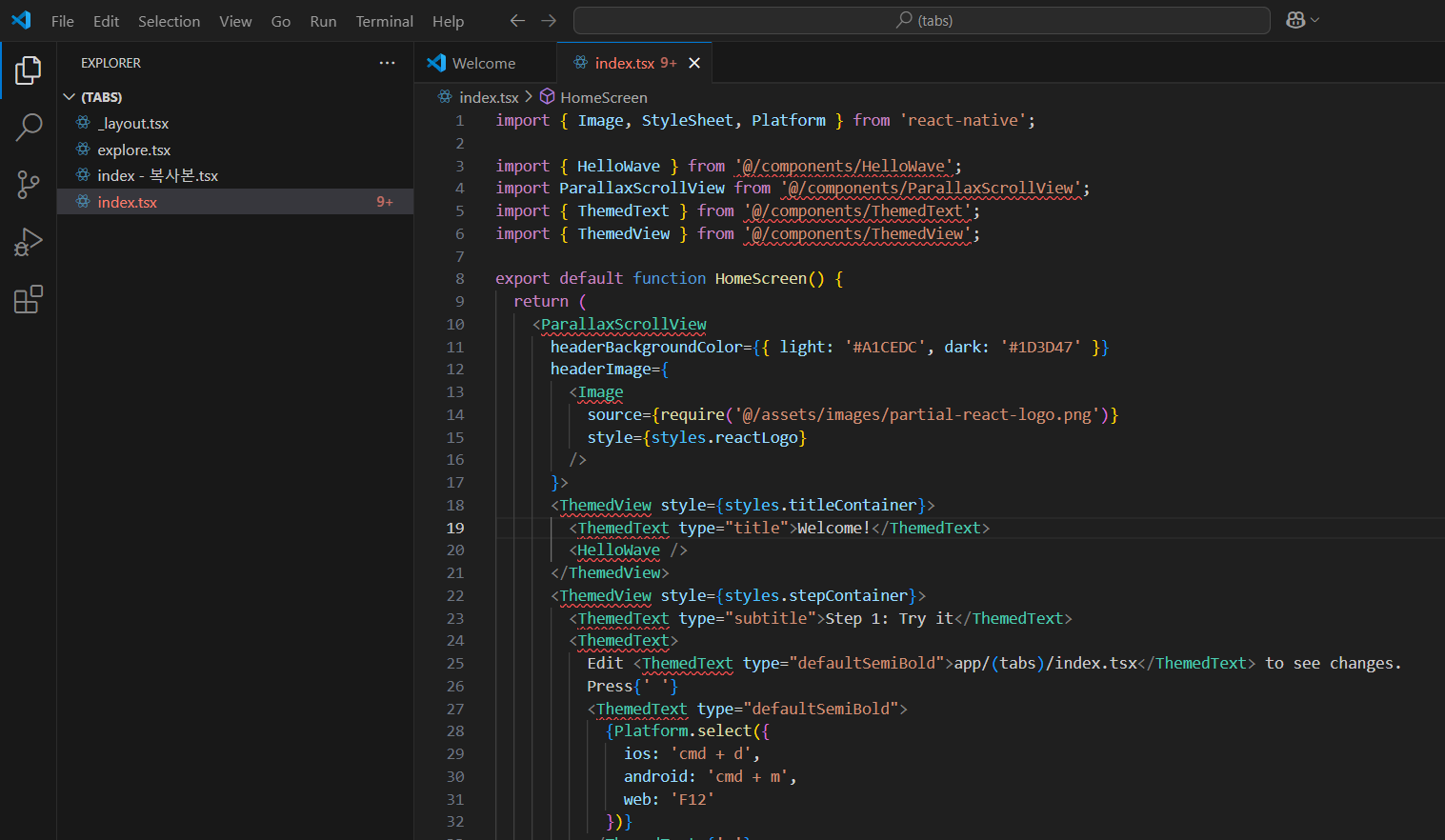The width and height of the screenshot is (1445, 840).
Task: Click 'Welcome!' text on line 19
Action: click(833, 529)
